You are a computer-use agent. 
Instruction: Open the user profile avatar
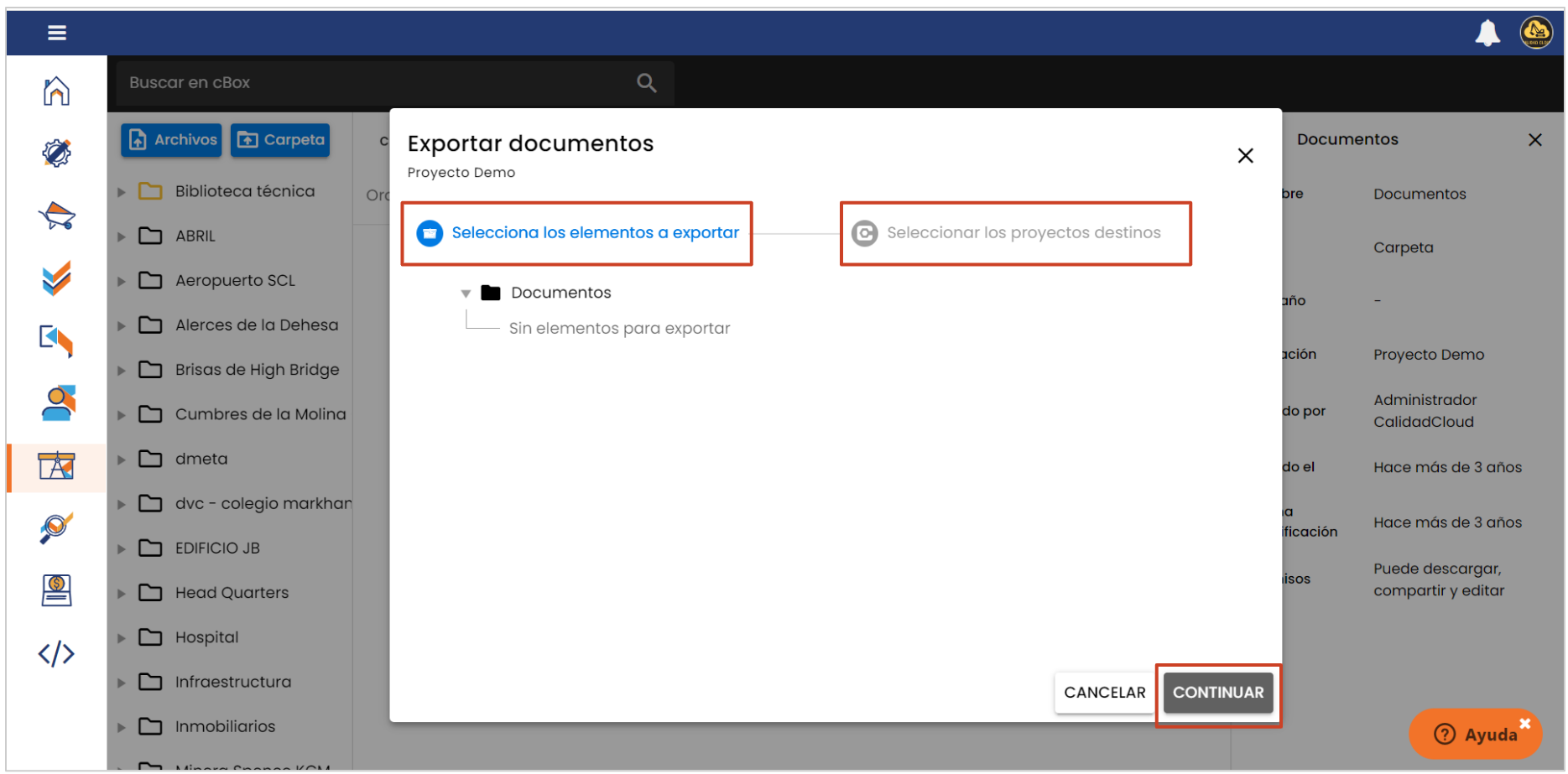tap(1535, 33)
